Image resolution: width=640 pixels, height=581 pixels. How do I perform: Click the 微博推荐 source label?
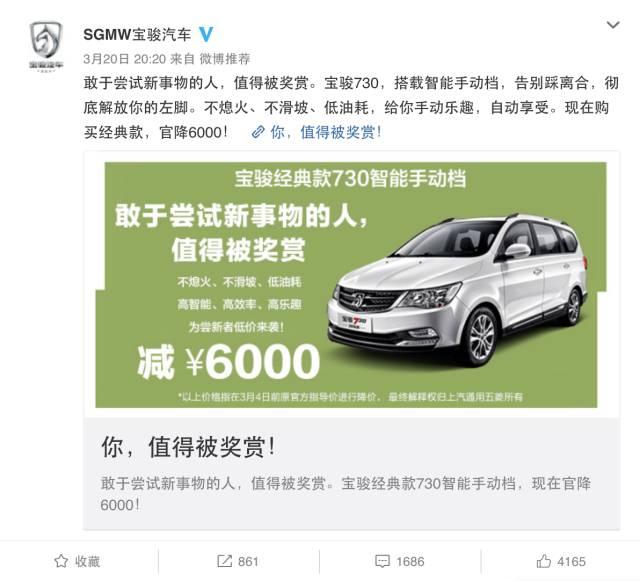coord(225,59)
